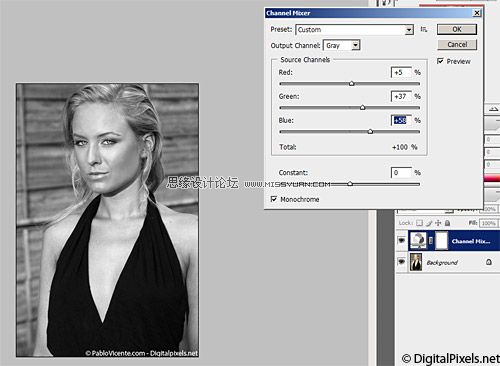Click the Red percentage input field
The width and height of the screenshot is (500, 366).
pyautogui.click(x=401, y=72)
